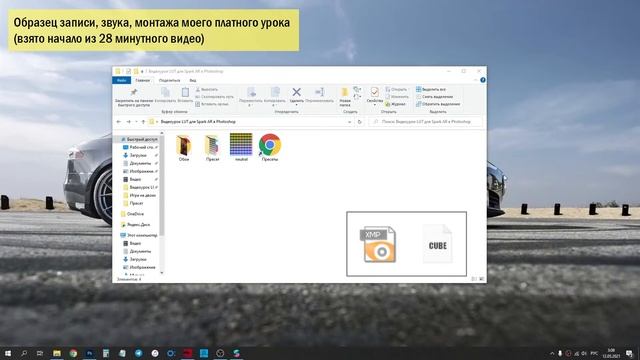Open Яндекс.Диск in the sidebar

click(x=136, y=224)
